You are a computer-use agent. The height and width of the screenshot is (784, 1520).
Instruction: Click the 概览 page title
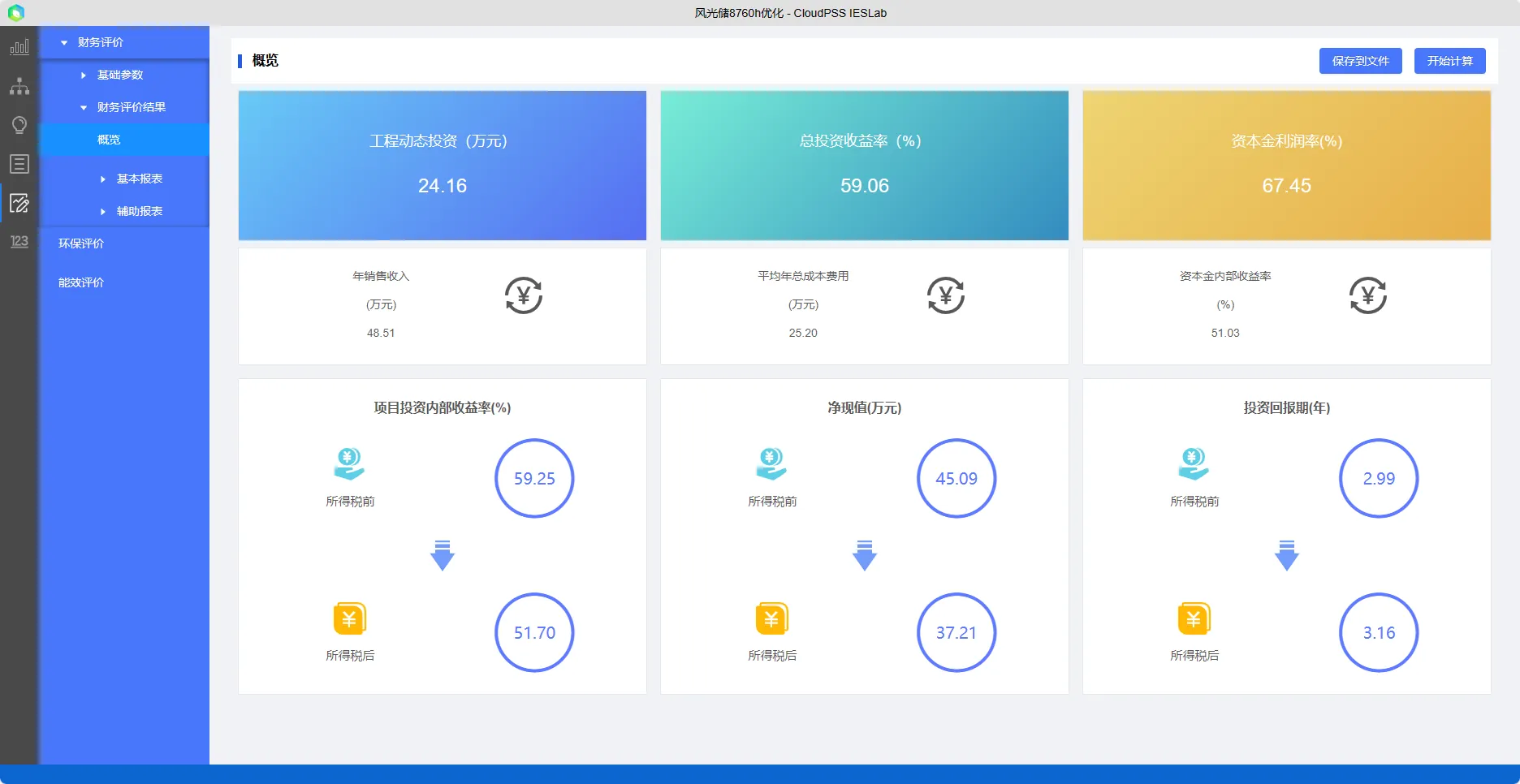266,61
